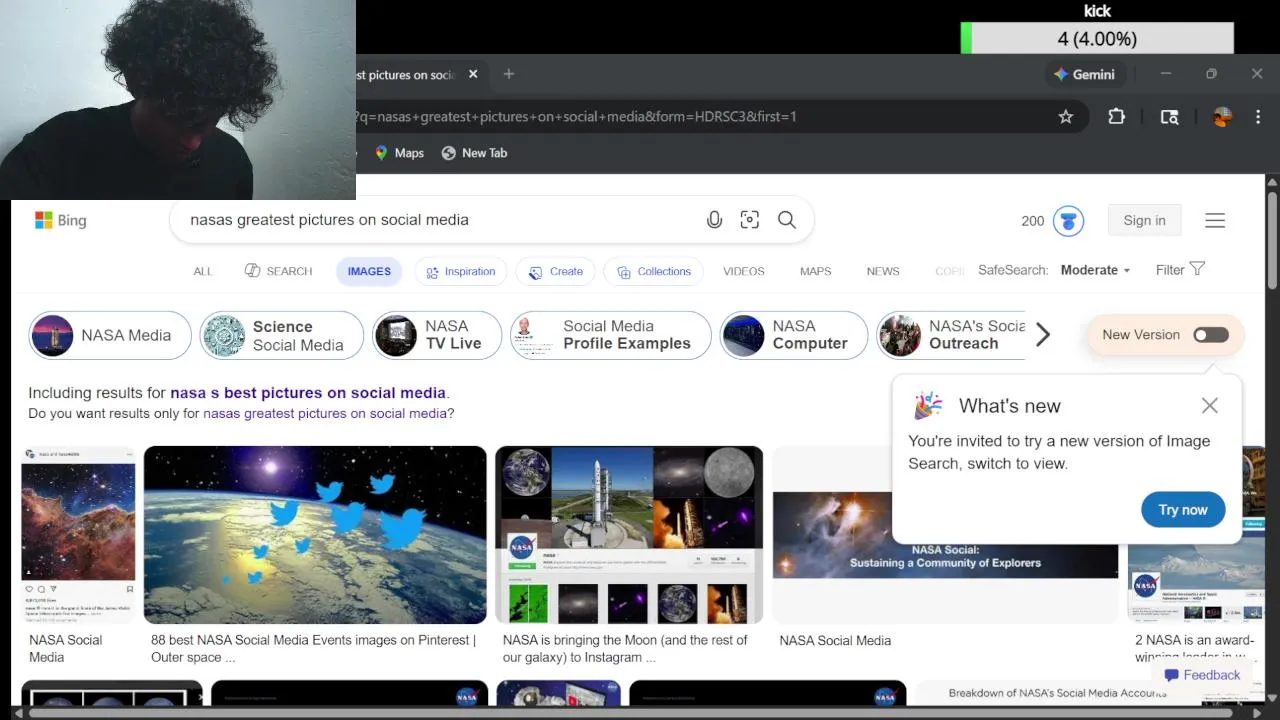Open 'Sustaining a Community of Explorers' thumbnail
Image resolution: width=1280 pixels, height=720 pixels.
[945, 535]
